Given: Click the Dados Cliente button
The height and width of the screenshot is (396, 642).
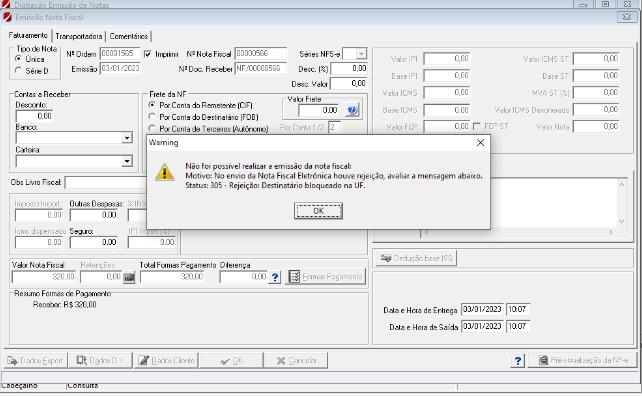Looking at the screenshot, I should [166, 360].
